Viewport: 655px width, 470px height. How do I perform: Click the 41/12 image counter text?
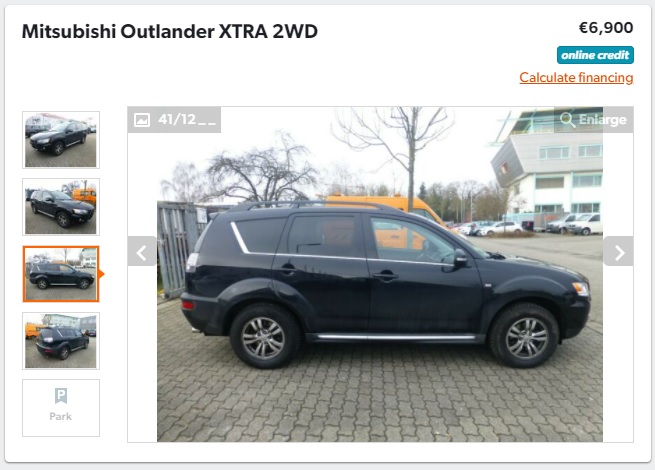(187, 120)
